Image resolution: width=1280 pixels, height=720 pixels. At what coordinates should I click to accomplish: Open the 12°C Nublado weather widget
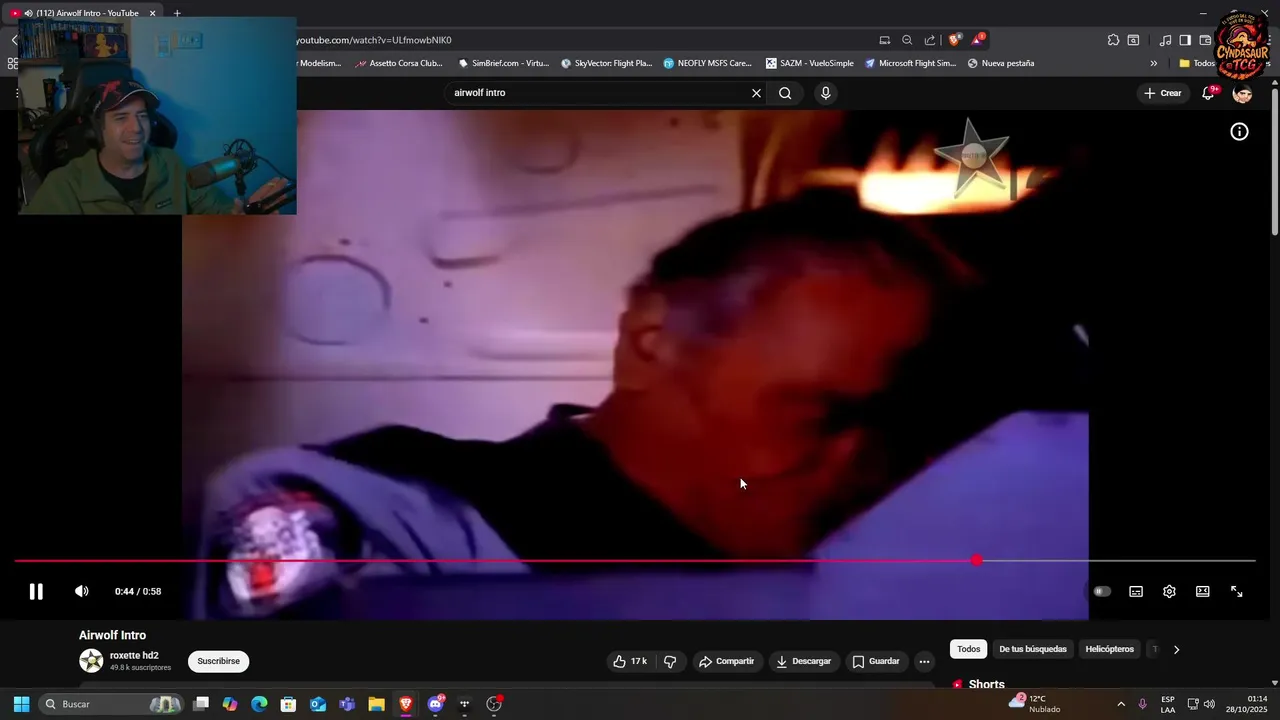(1035, 704)
